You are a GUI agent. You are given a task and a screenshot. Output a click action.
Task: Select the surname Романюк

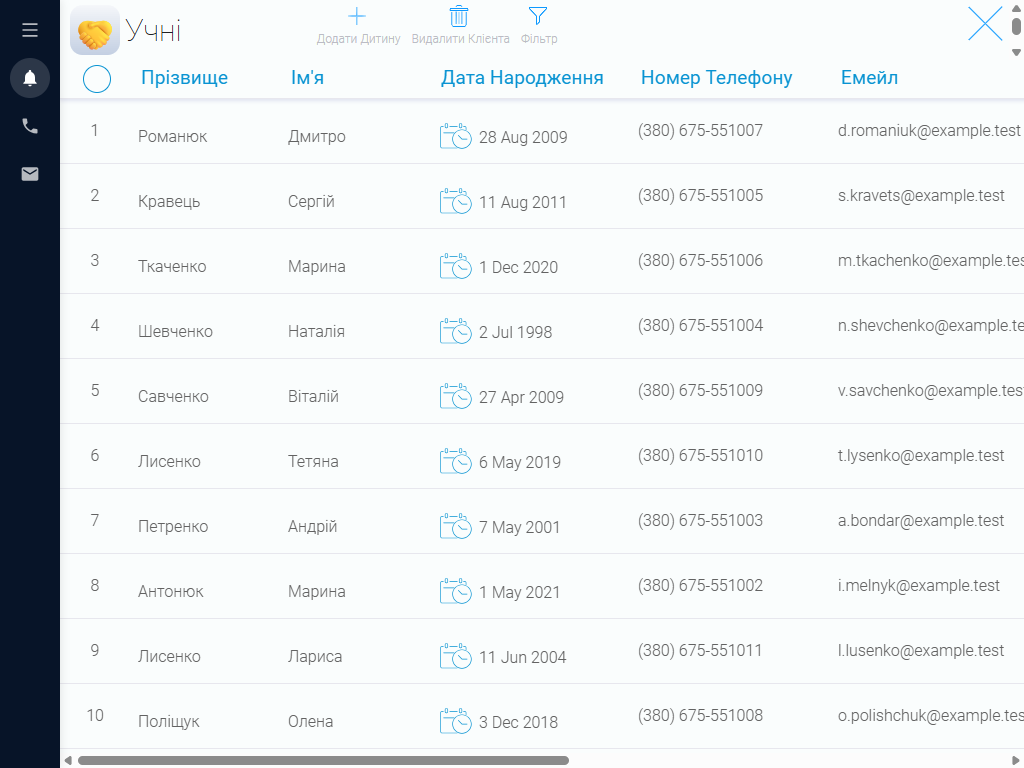click(x=172, y=136)
